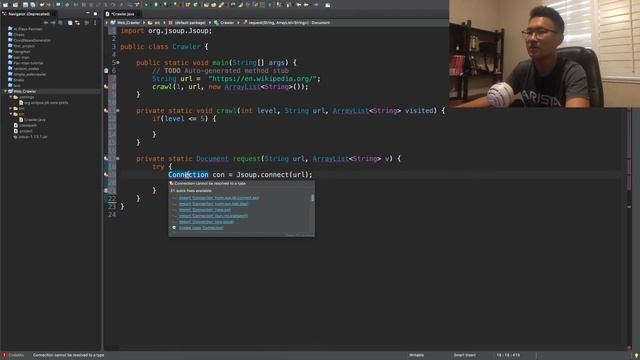
Task: Click the tip light bulb in status bar
Action: [x=636, y=356]
